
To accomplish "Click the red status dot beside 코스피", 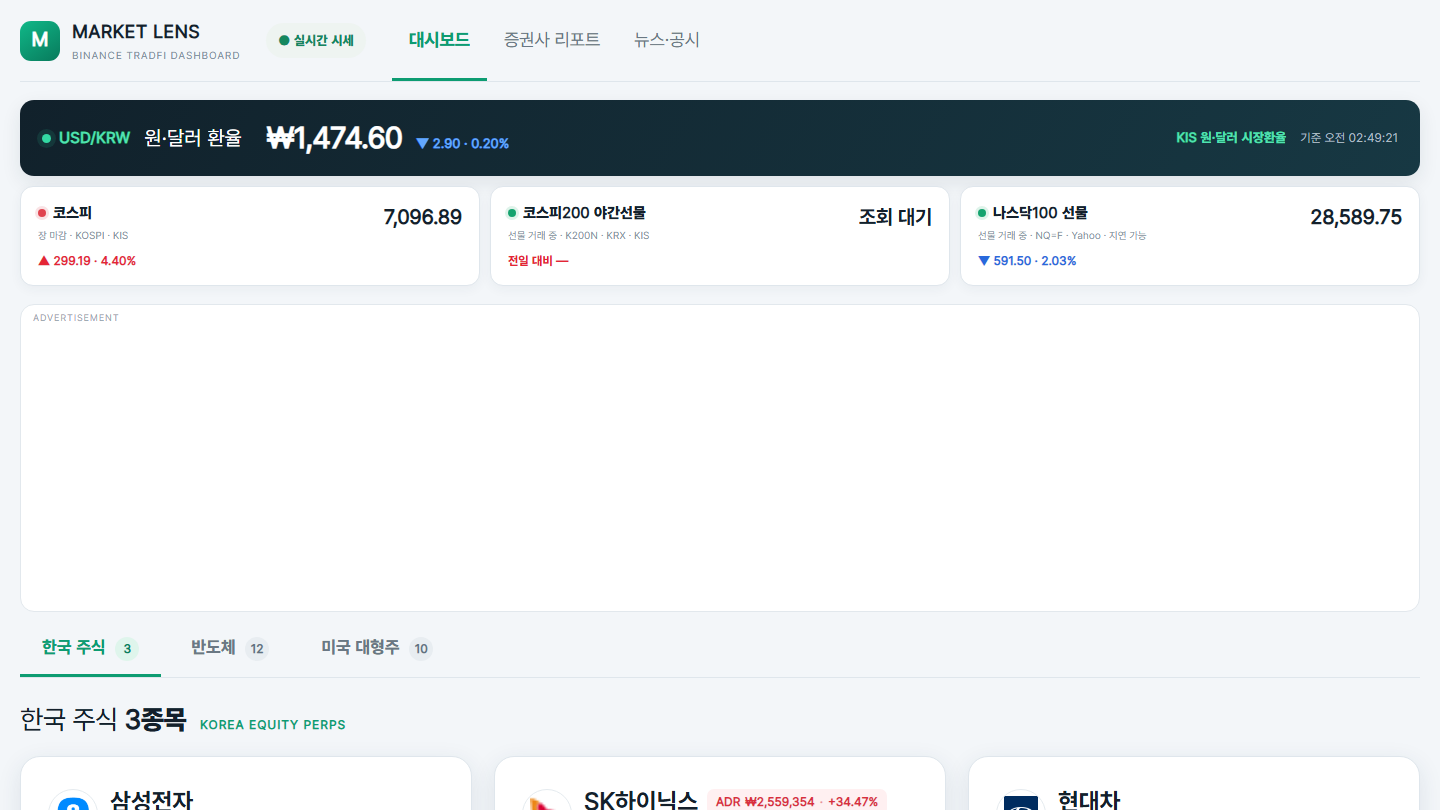I will (x=42, y=213).
